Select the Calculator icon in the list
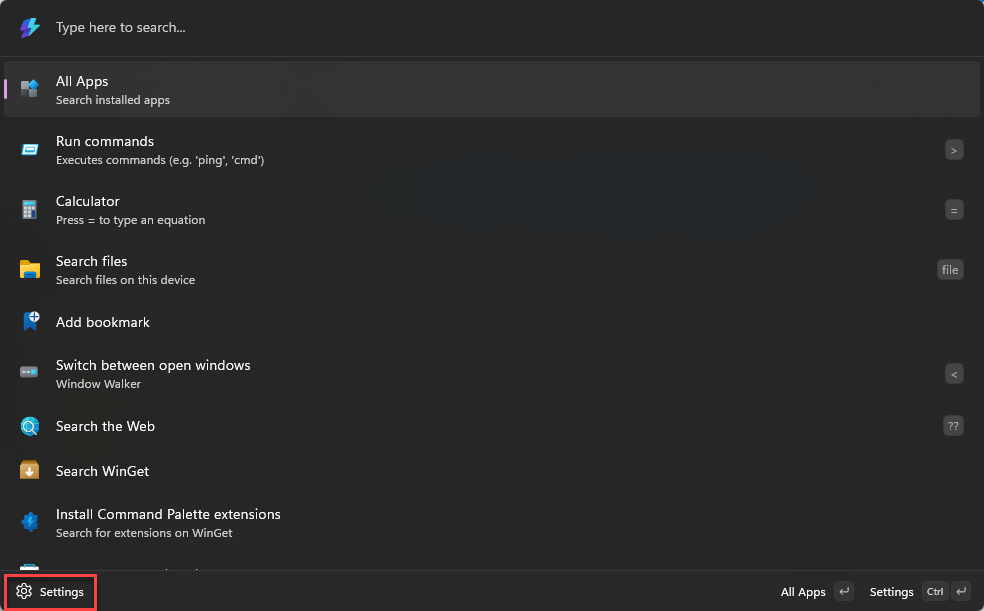This screenshot has width=984, height=611. [x=29, y=209]
